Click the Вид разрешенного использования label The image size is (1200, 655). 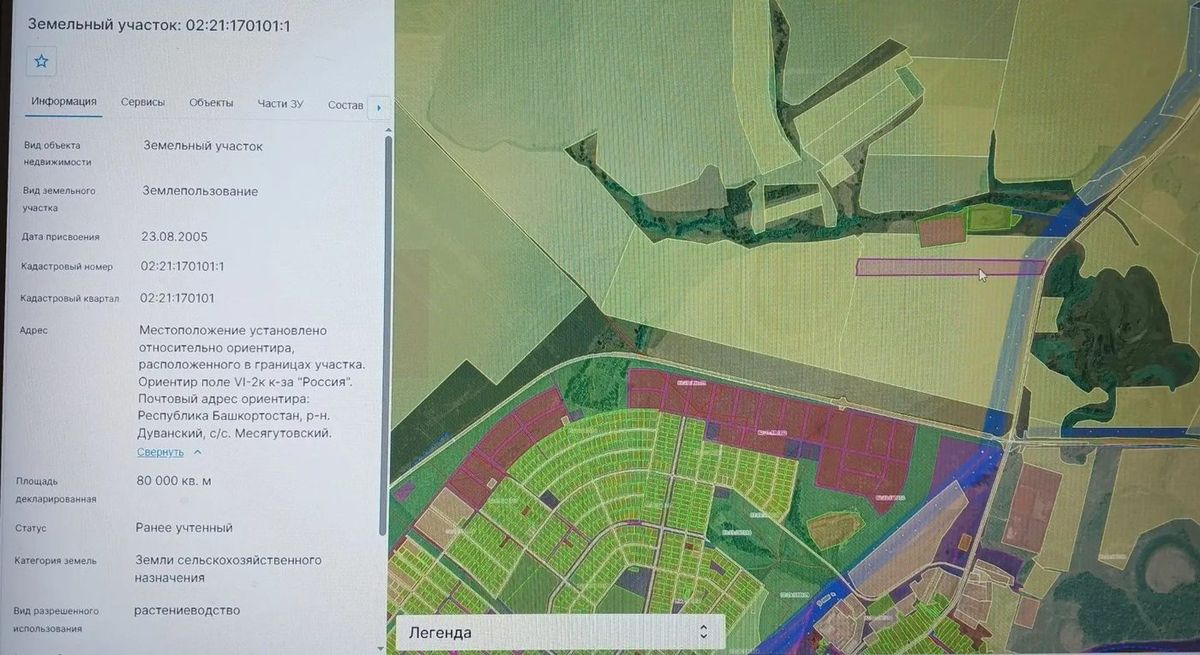(x=56, y=619)
